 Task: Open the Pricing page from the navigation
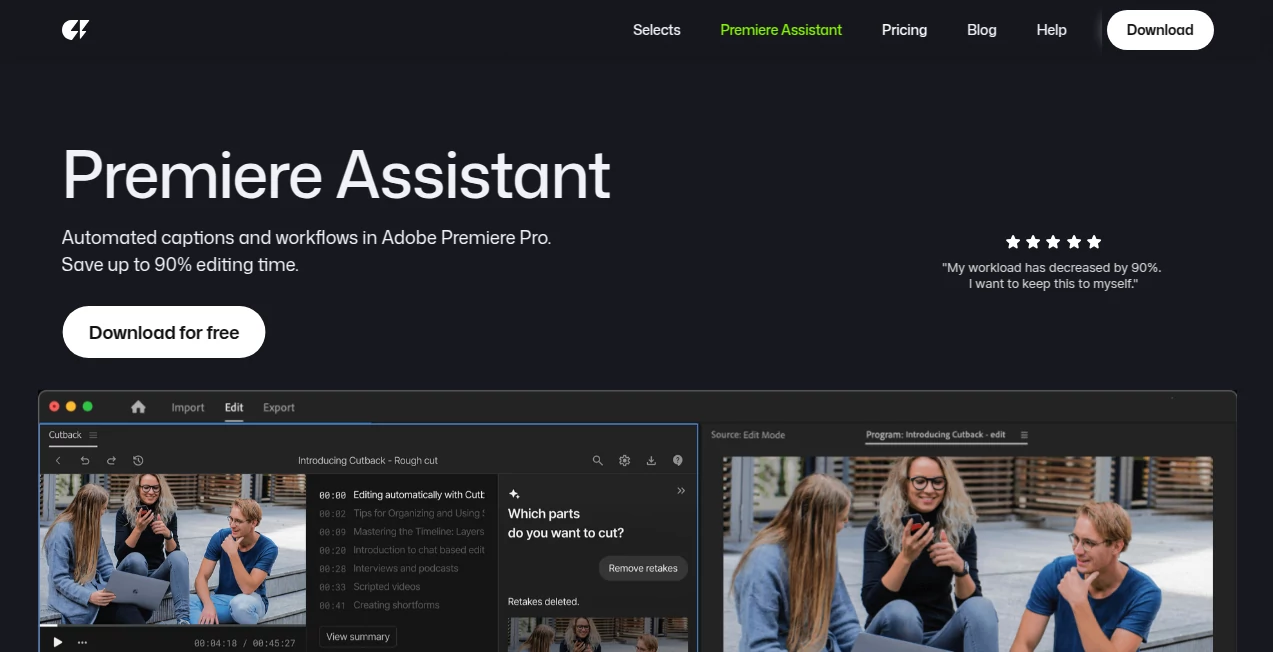click(x=903, y=30)
